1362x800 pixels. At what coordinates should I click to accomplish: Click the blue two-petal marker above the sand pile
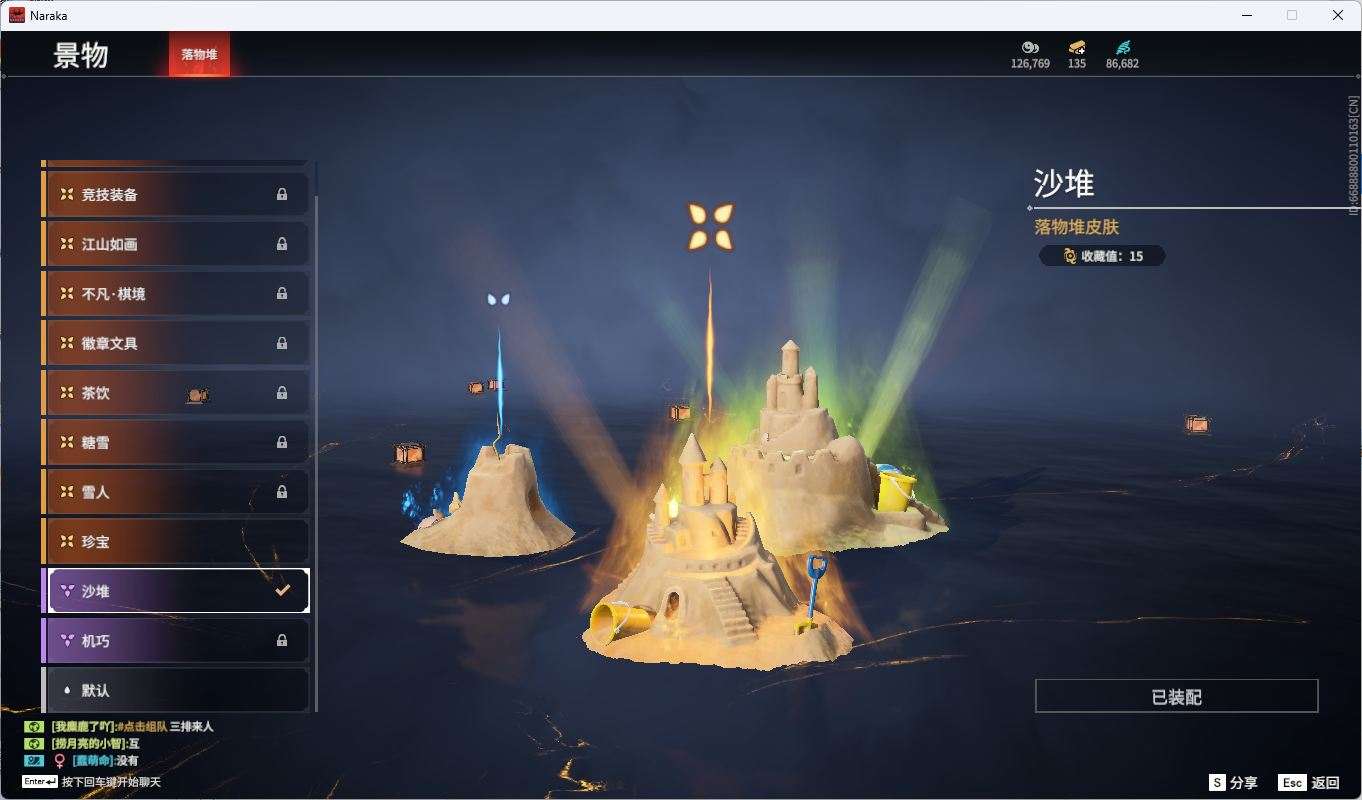click(498, 299)
